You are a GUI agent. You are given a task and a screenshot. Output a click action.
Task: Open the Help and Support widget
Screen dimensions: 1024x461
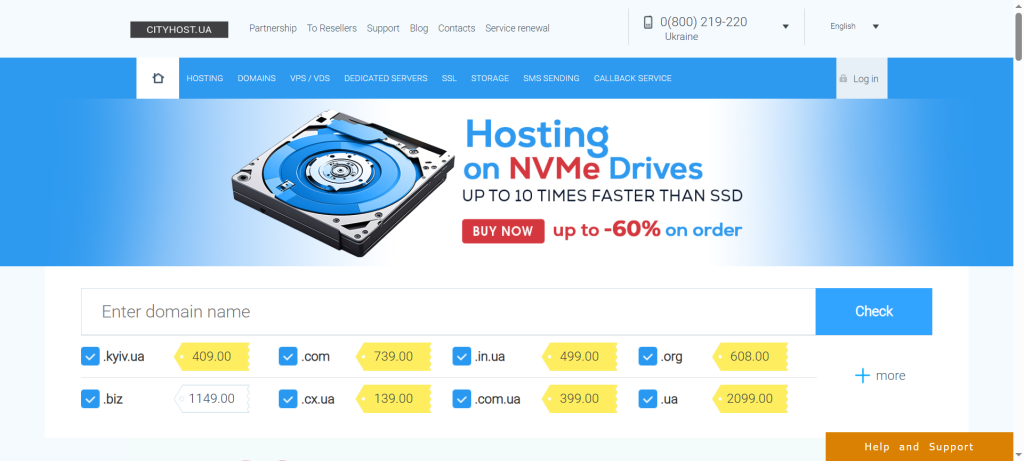918,447
